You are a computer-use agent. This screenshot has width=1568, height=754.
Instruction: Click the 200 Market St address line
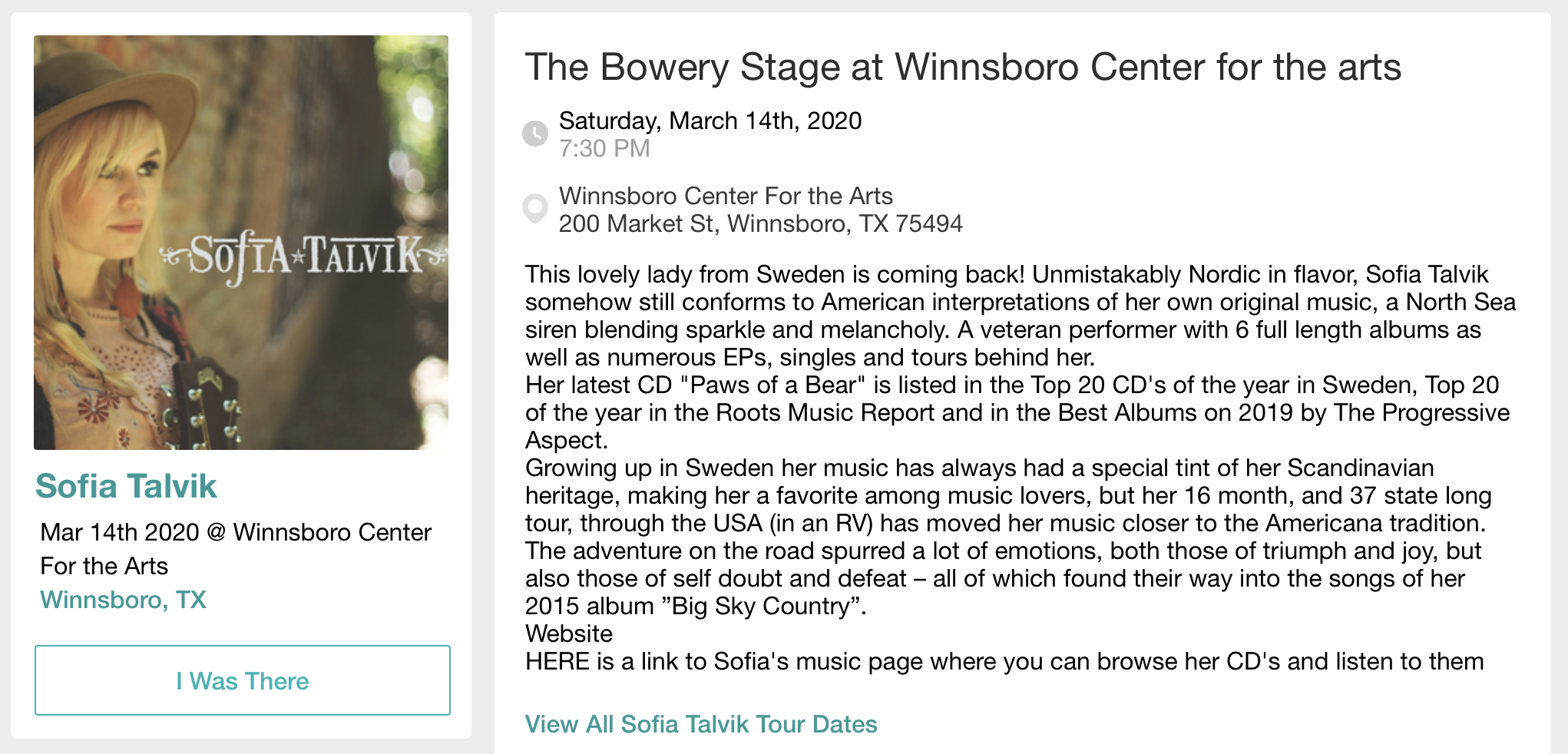click(760, 223)
